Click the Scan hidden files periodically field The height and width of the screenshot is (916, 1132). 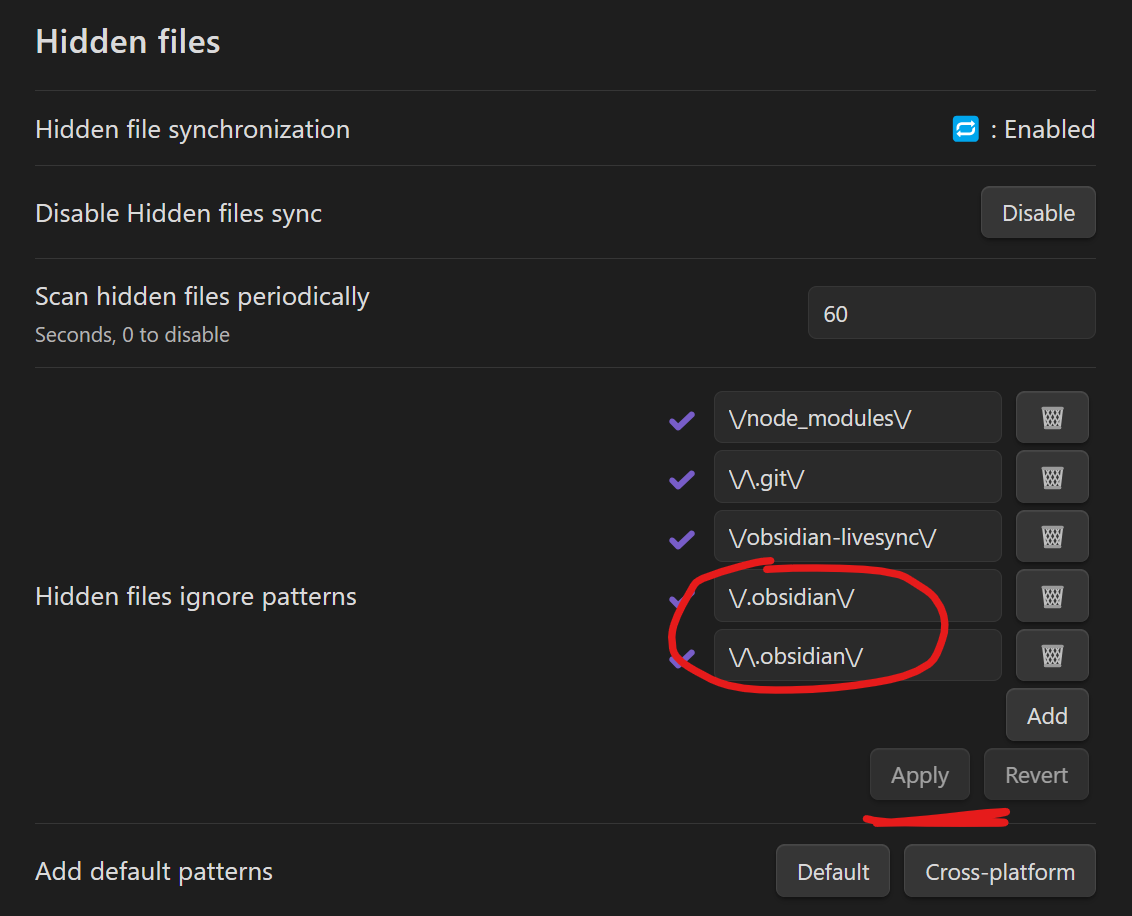tap(951, 314)
